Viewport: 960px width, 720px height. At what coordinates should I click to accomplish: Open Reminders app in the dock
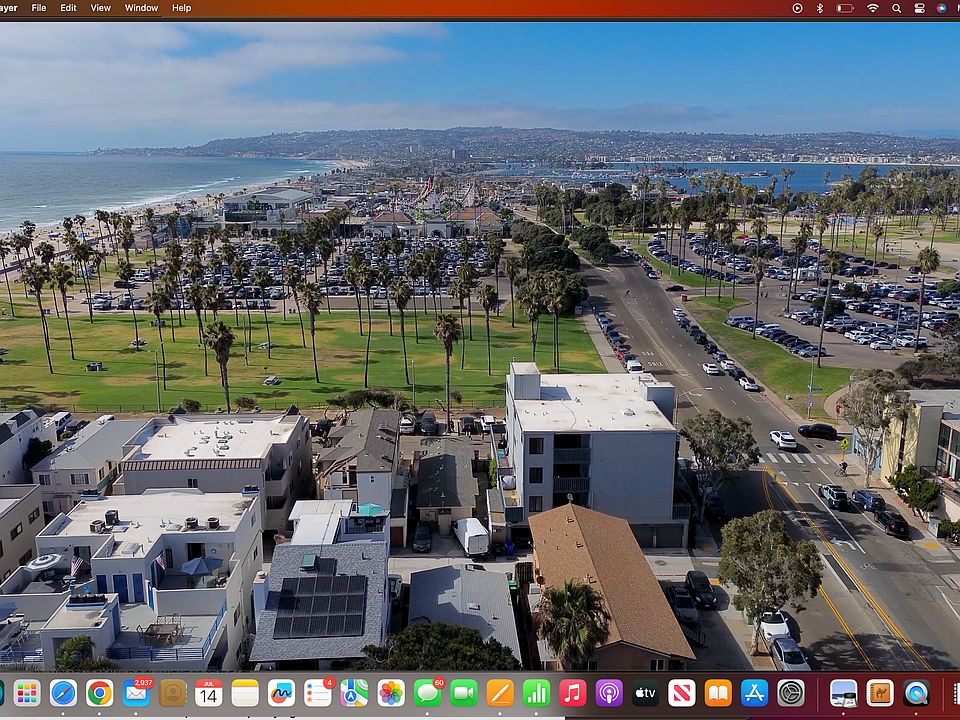318,693
